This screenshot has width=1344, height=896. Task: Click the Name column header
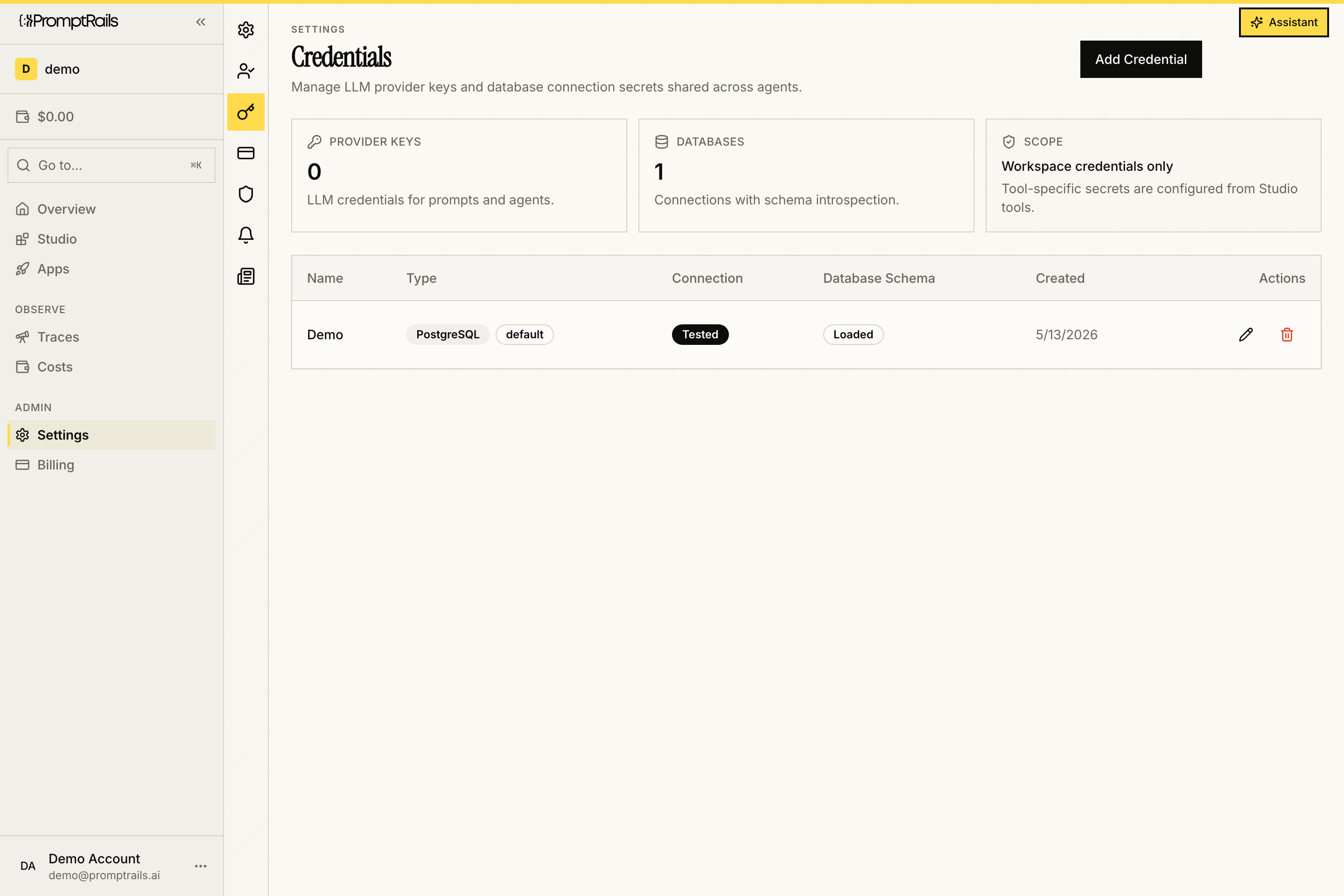click(x=325, y=278)
